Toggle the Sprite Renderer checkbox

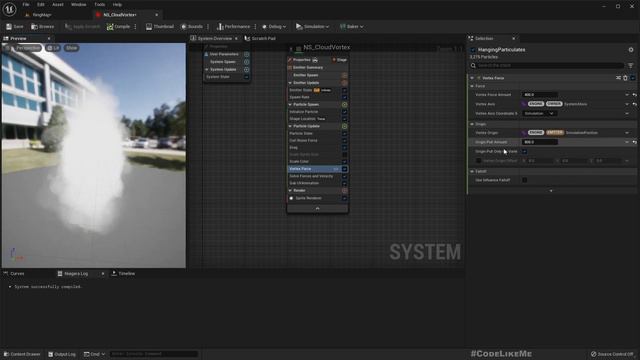344,198
